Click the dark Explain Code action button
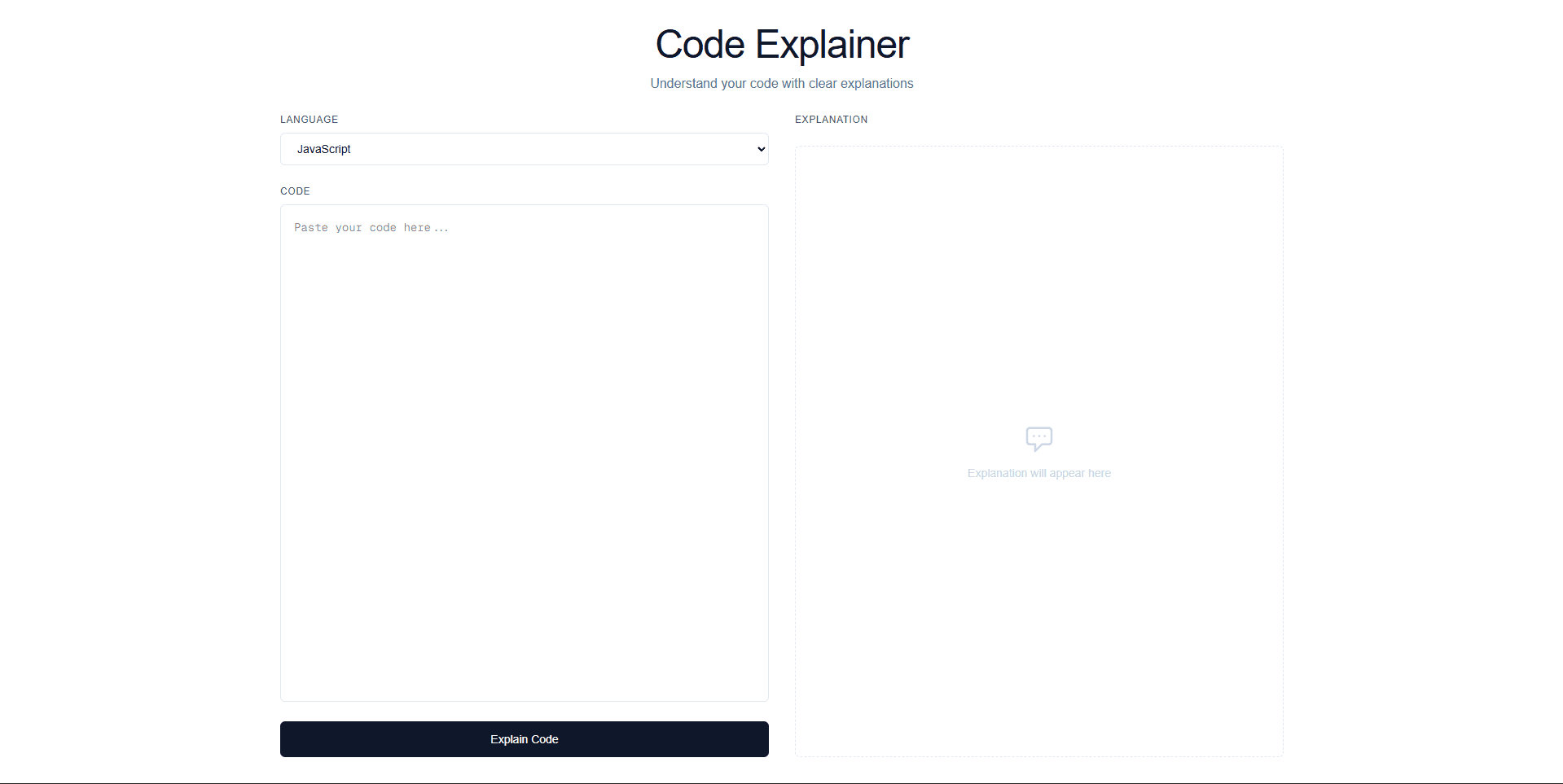Image resolution: width=1563 pixels, height=784 pixels. (524, 738)
